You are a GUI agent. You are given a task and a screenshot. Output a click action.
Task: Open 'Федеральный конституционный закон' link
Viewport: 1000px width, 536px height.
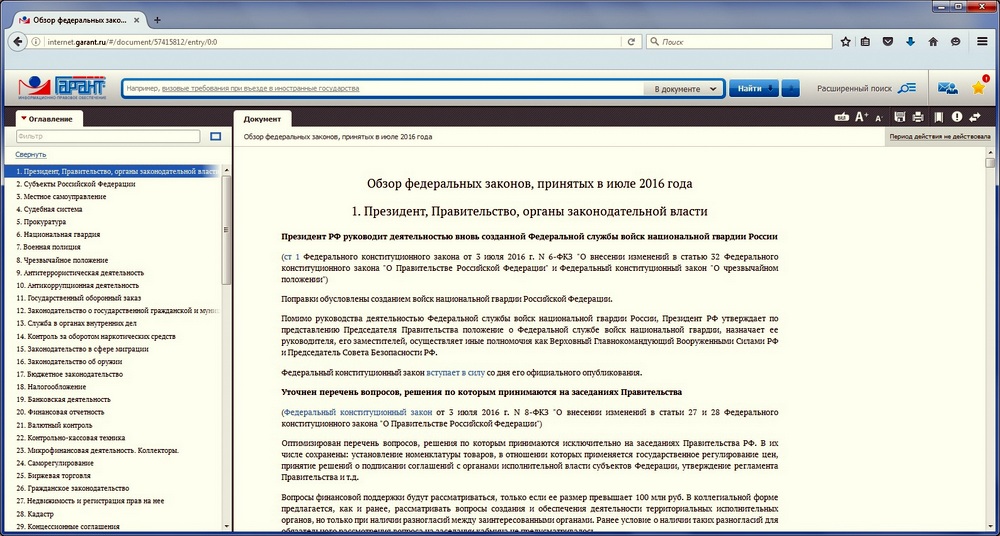(358, 412)
